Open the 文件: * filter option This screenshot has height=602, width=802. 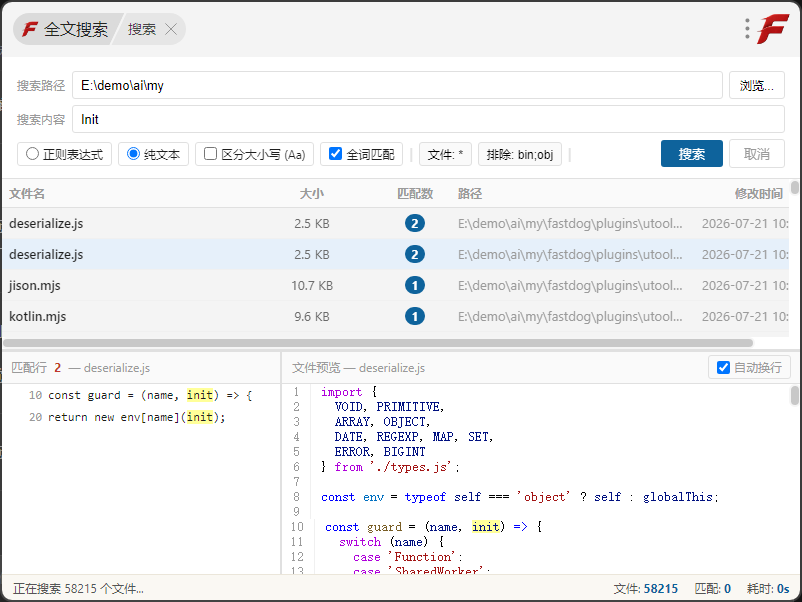[445, 154]
